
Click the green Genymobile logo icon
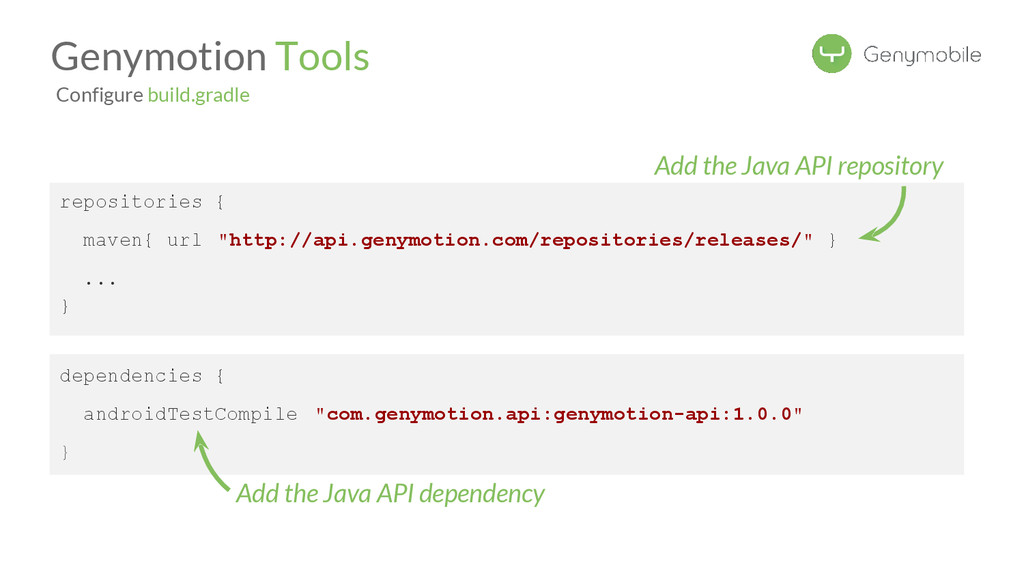[x=831, y=54]
